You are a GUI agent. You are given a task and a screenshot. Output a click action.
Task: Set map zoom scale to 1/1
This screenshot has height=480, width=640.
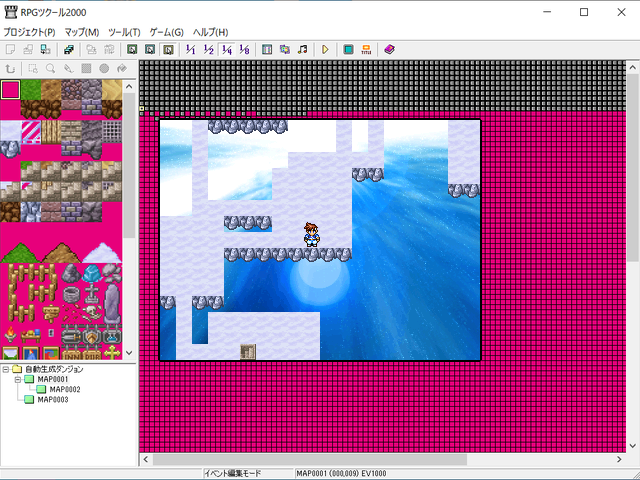coord(190,49)
